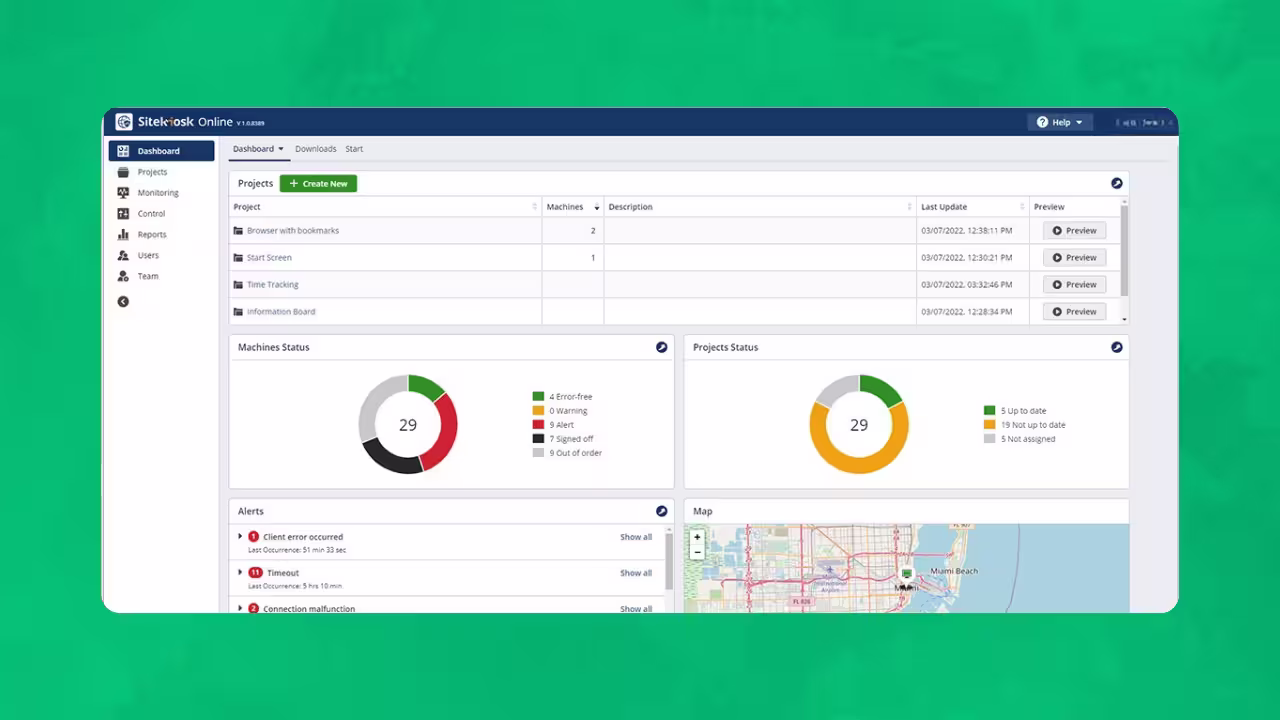Click the red 1 badge for Client error
This screenshot has width=1280, height=720.
pyautogui.click(x=253, y=537)
